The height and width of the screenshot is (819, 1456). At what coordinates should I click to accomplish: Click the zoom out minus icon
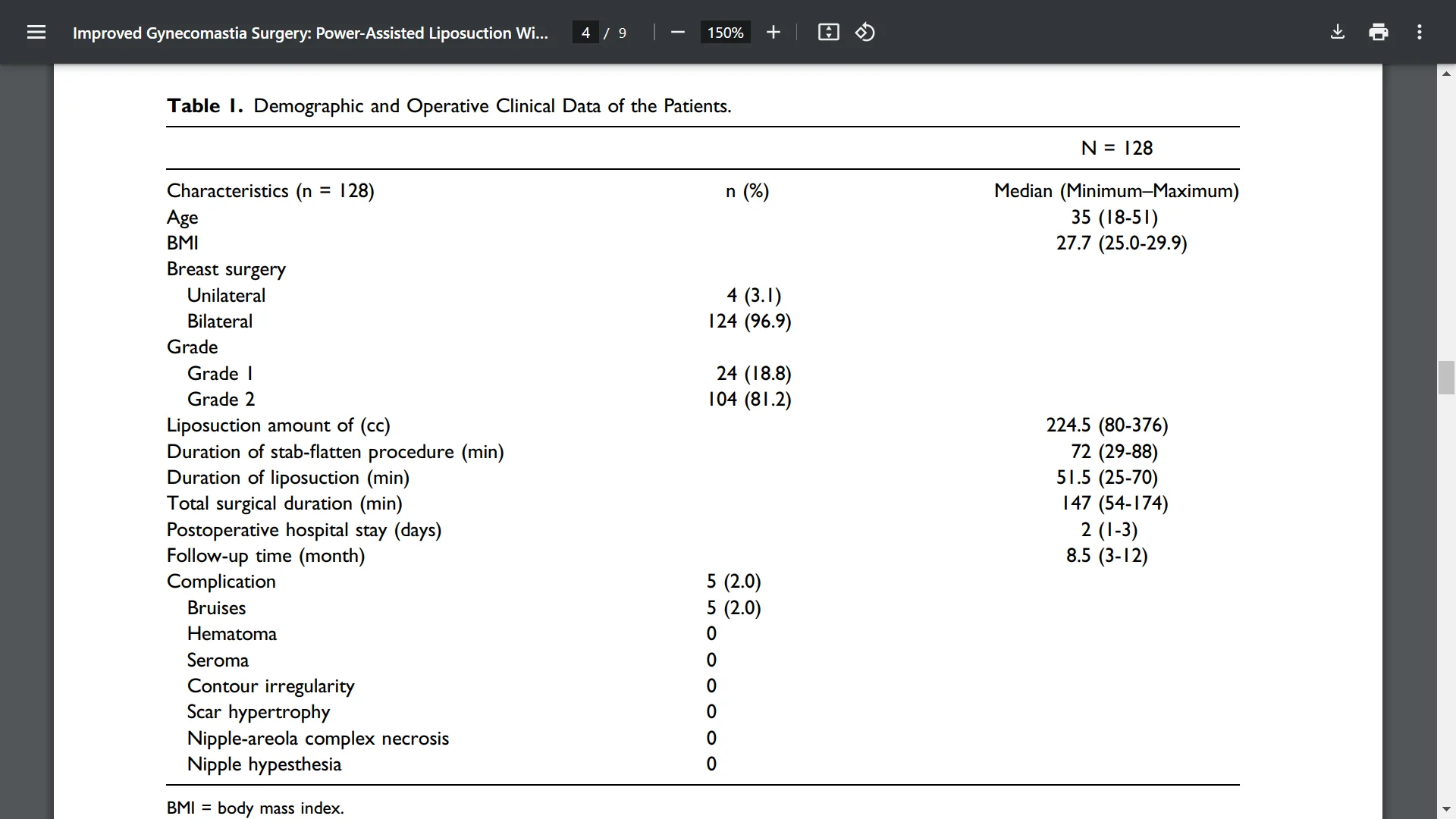678,32
